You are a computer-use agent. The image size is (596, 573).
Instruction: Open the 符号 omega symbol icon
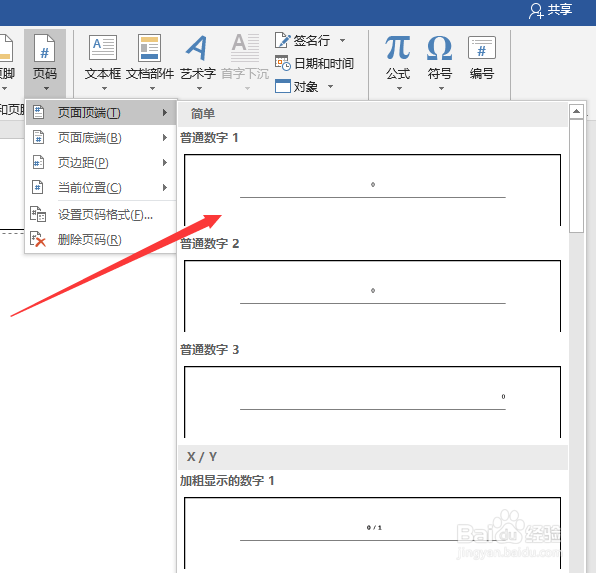(x=439, y=48)
